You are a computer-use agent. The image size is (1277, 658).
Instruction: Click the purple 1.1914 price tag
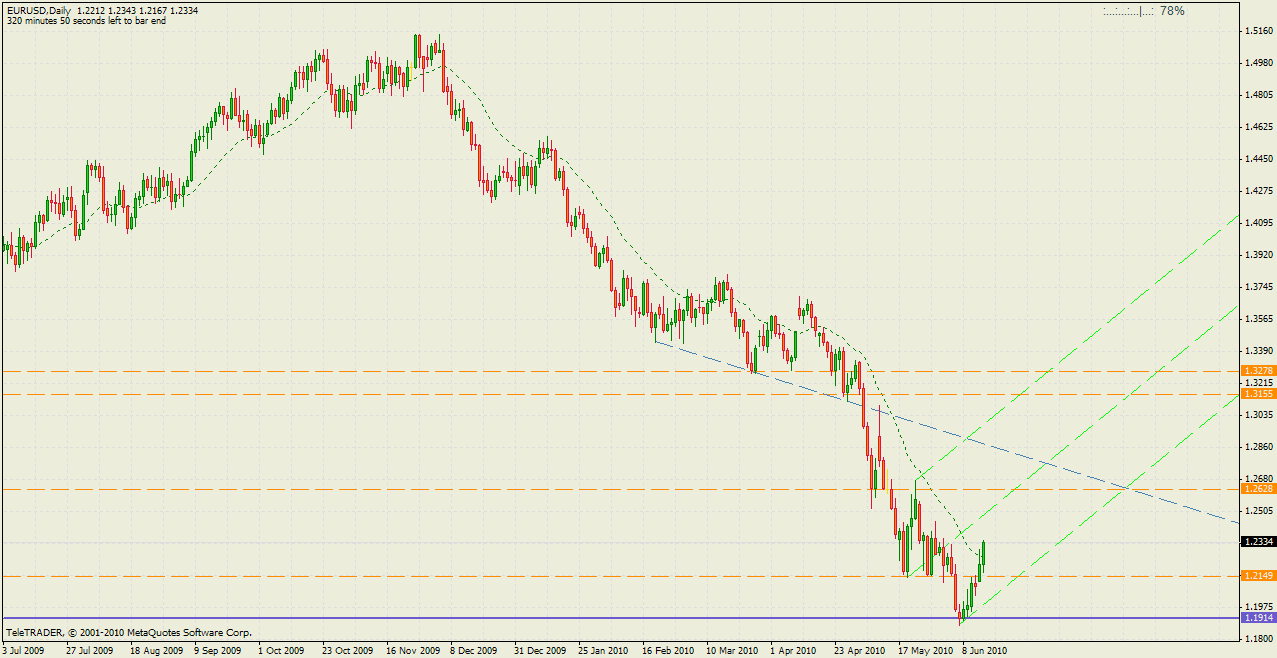click(x=1257, y=618)
